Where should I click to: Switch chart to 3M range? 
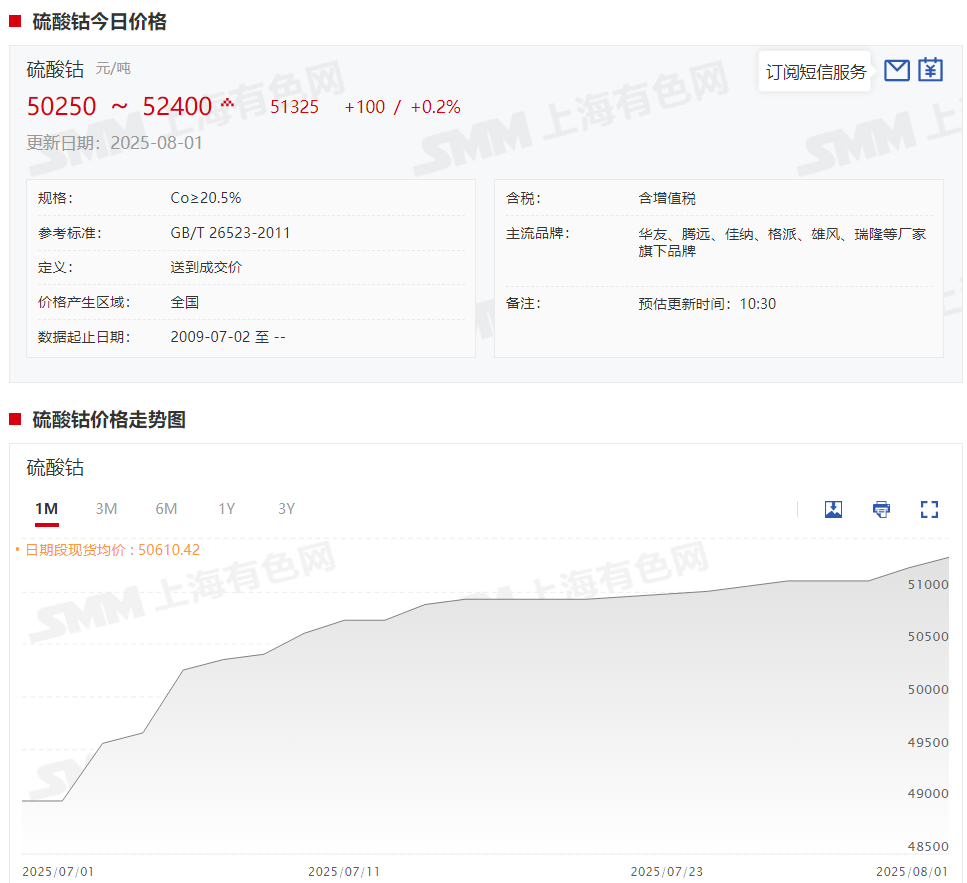tap(106, 509)
